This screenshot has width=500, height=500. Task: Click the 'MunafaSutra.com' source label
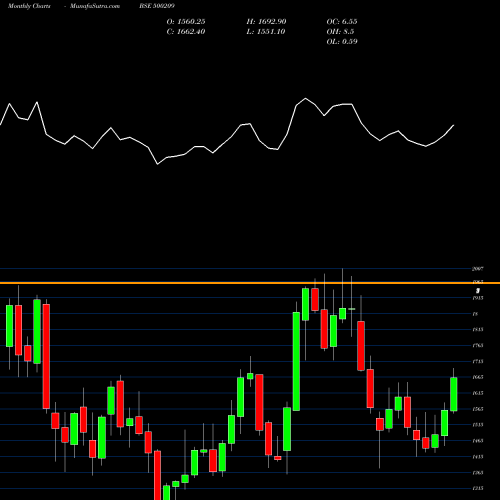pos(95,6)
